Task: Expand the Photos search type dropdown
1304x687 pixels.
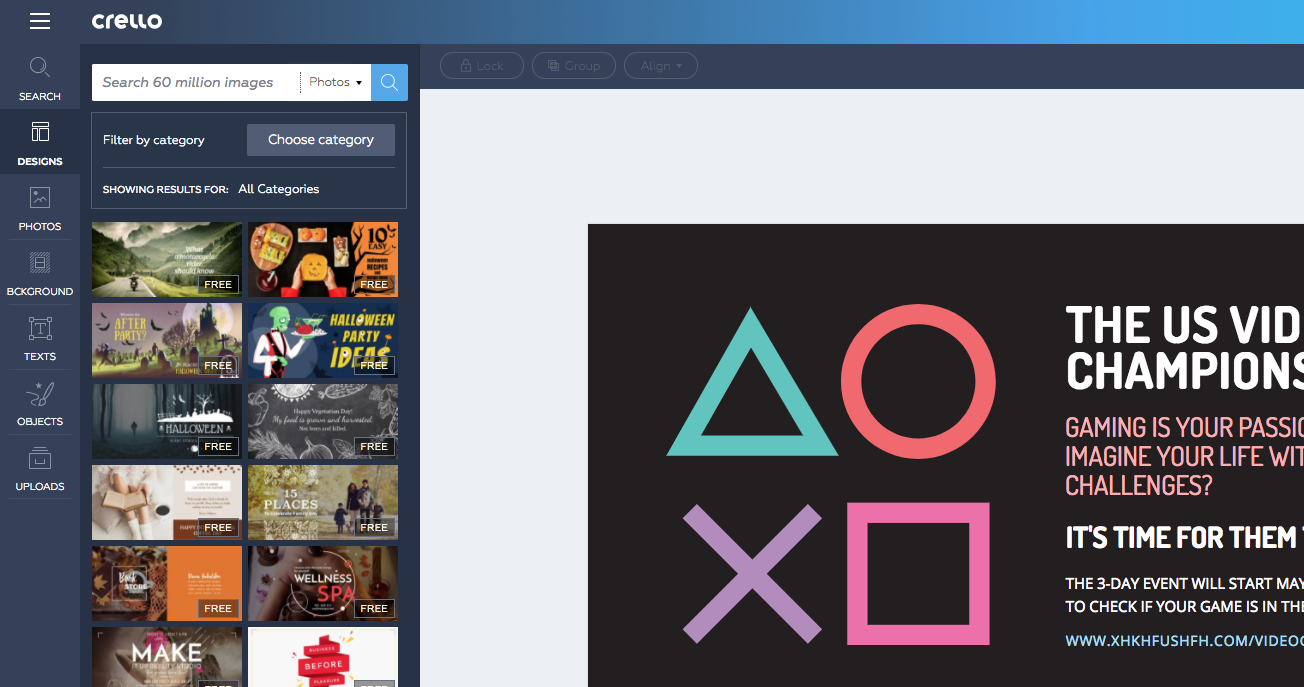Action: pos(336,82)
